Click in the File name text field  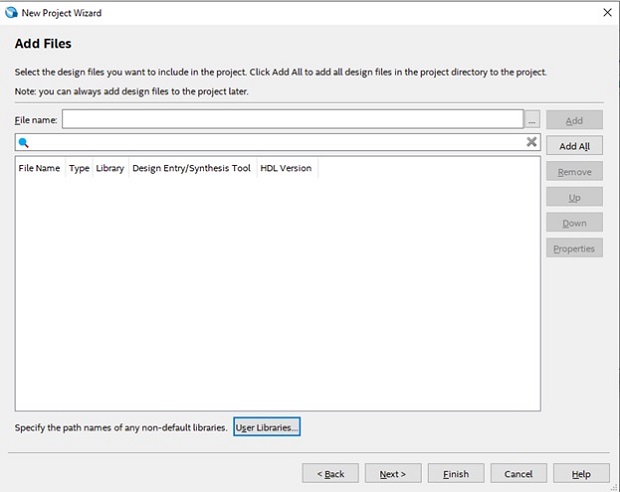click(x=292, y=120)
